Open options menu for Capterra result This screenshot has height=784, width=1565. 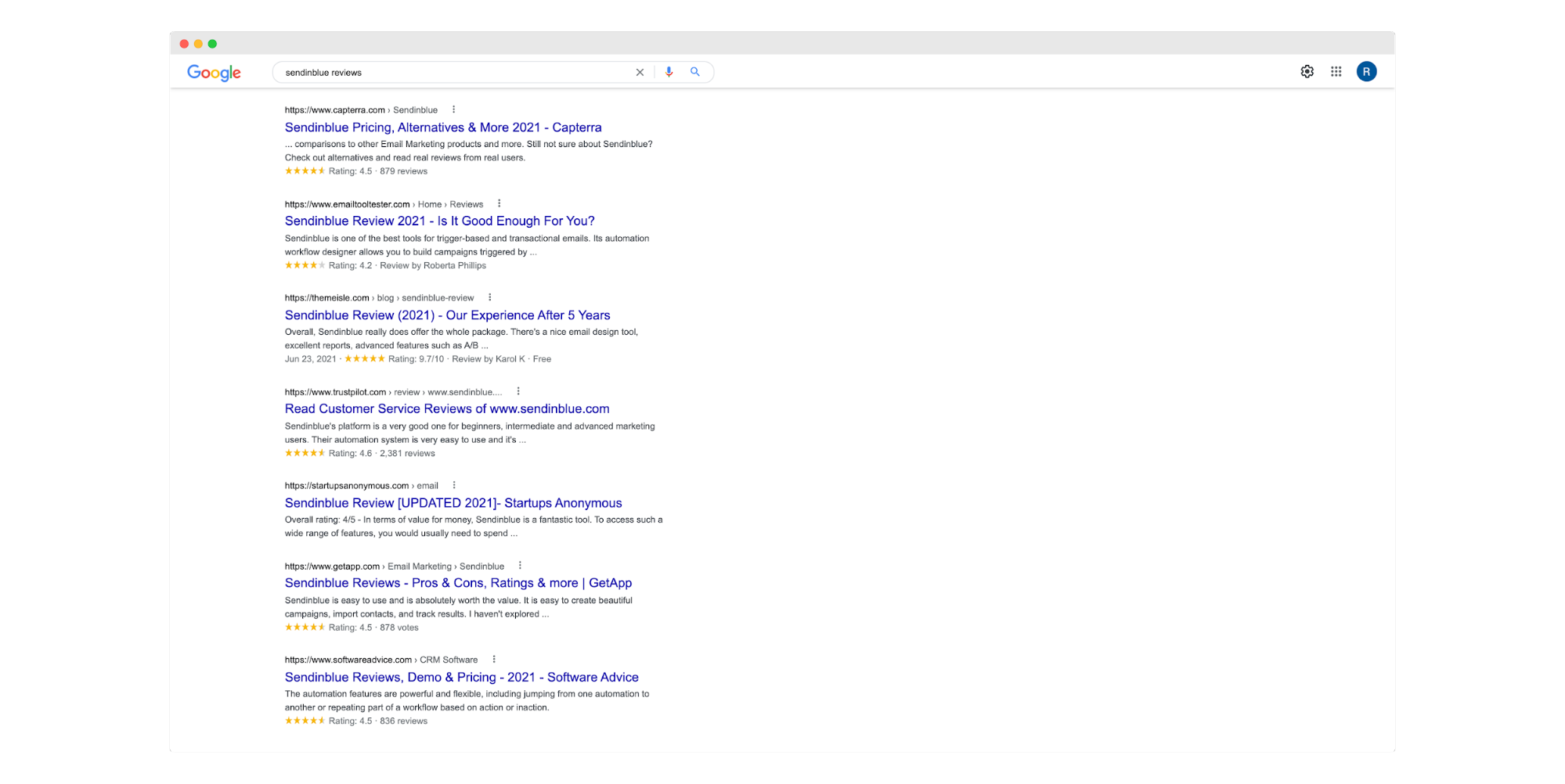tap(453, 110)
